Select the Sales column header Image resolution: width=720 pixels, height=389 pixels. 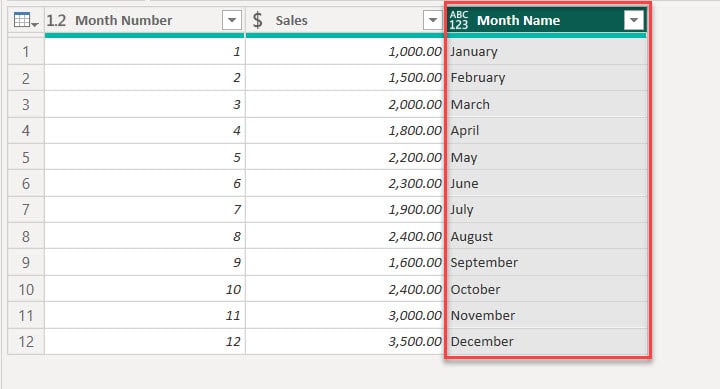(x=345, y=20)
